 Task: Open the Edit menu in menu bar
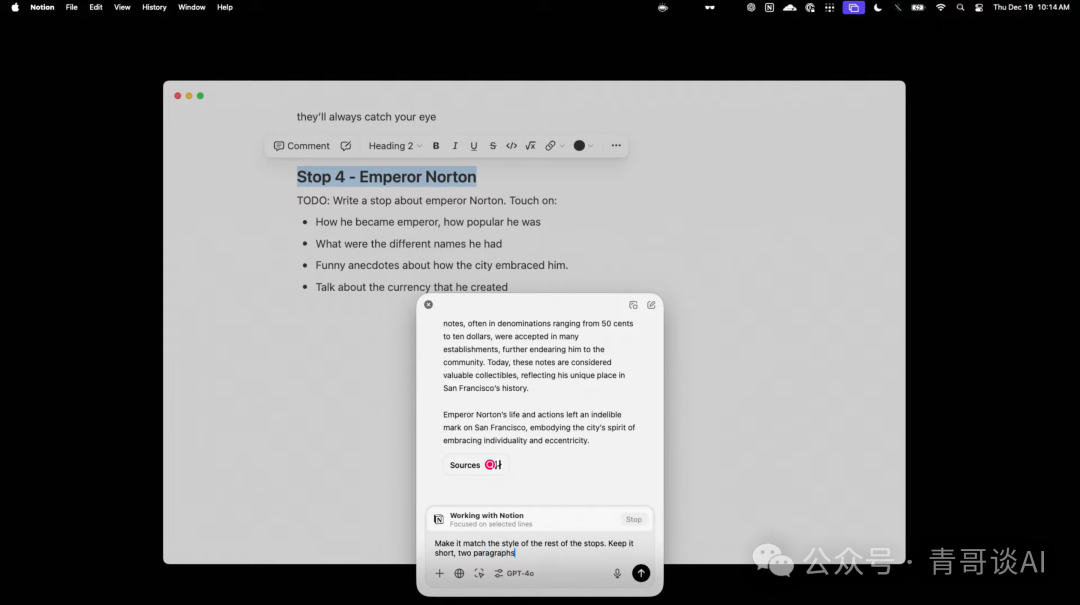[x=96, y=7]
